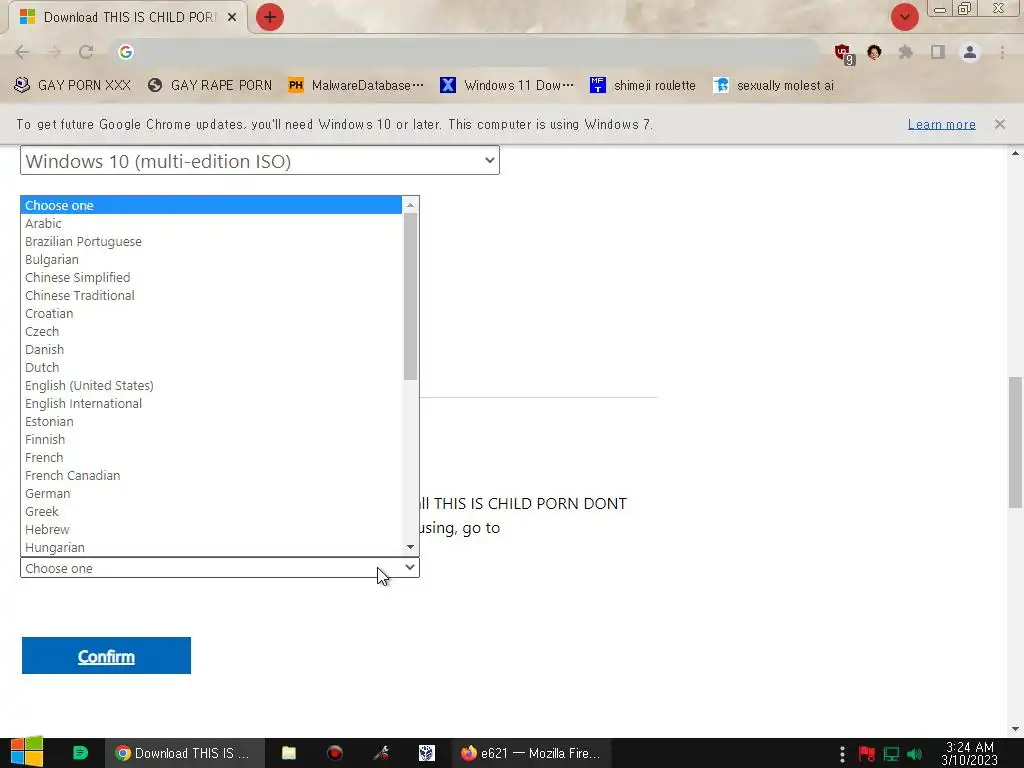
Task: Open File Explorer from the taskbar
Action: (x=289, y=753)
